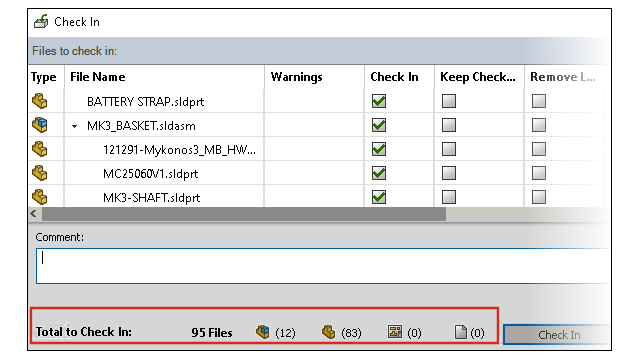Image resolution: width=640 pixels, height=360 pixels.
Task: Click the BATTERY STRAP part type icon
Action: (x=40, y=101)
